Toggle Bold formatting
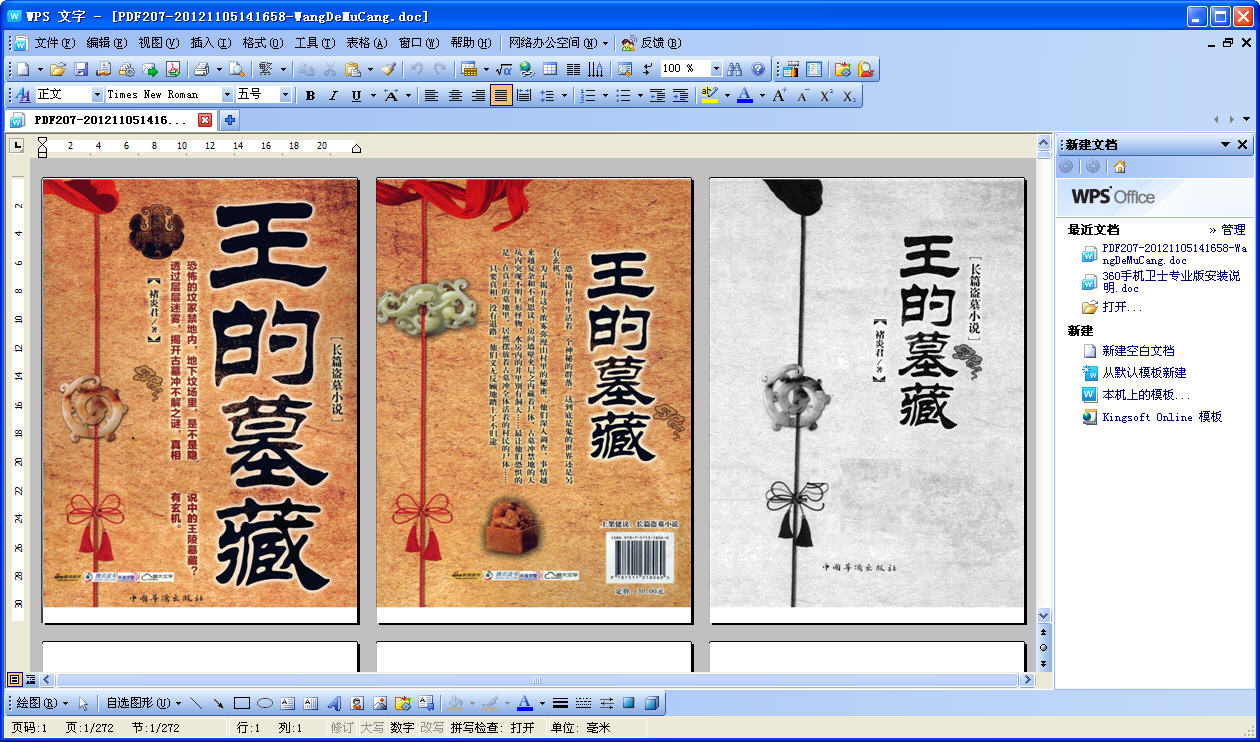Viewport: 1260px width, 742px height. pos(310,95)
